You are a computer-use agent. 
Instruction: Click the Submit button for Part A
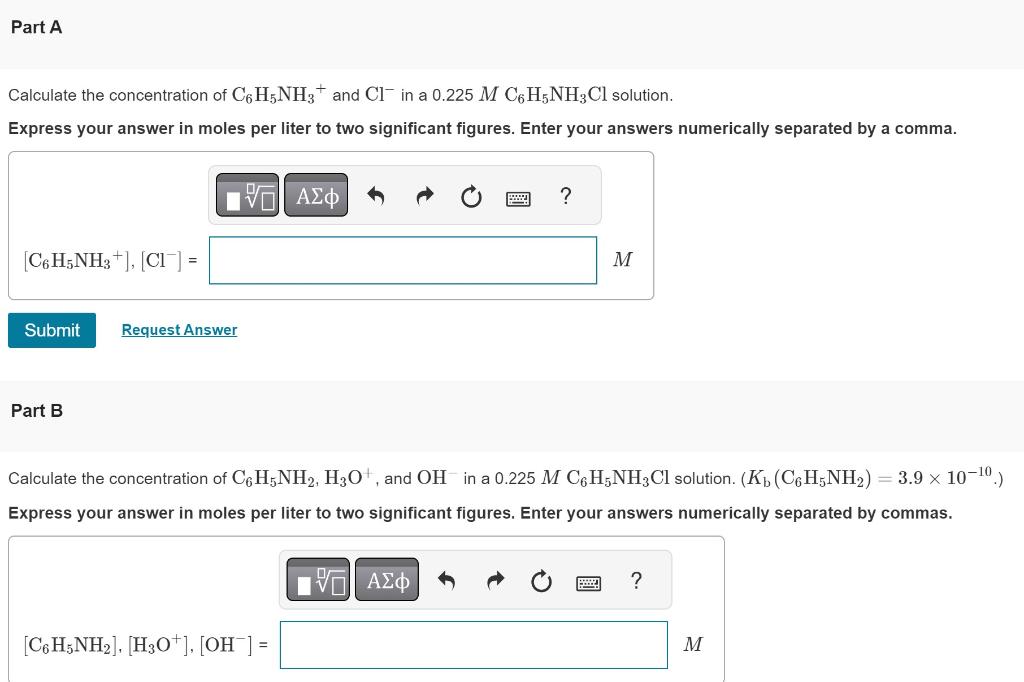click(51, 330)
